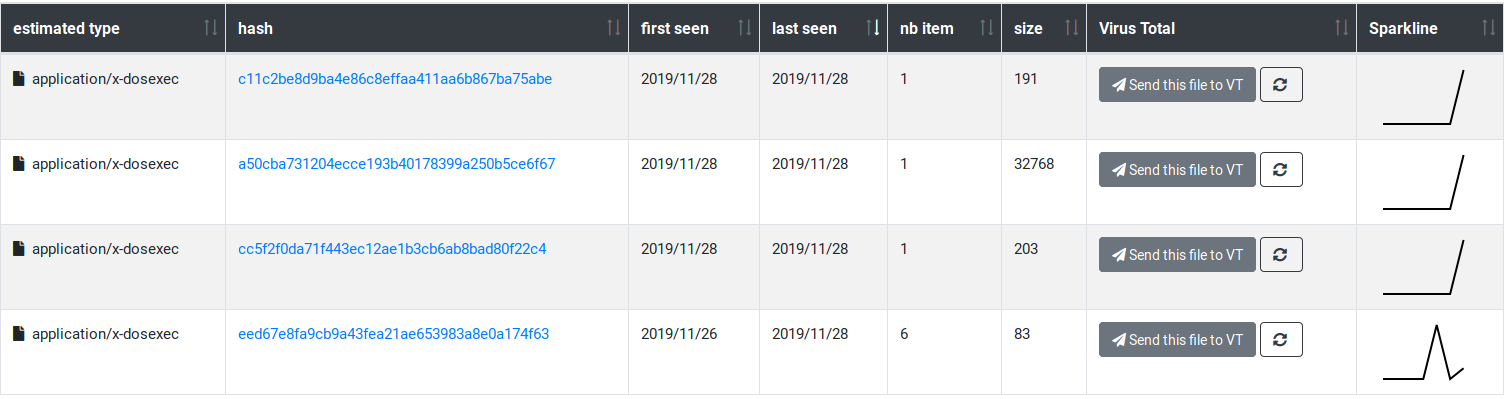Open hash c11c2be8d9ba4e86c8effaa411aa6b867ba75abe

pos(395,79)
